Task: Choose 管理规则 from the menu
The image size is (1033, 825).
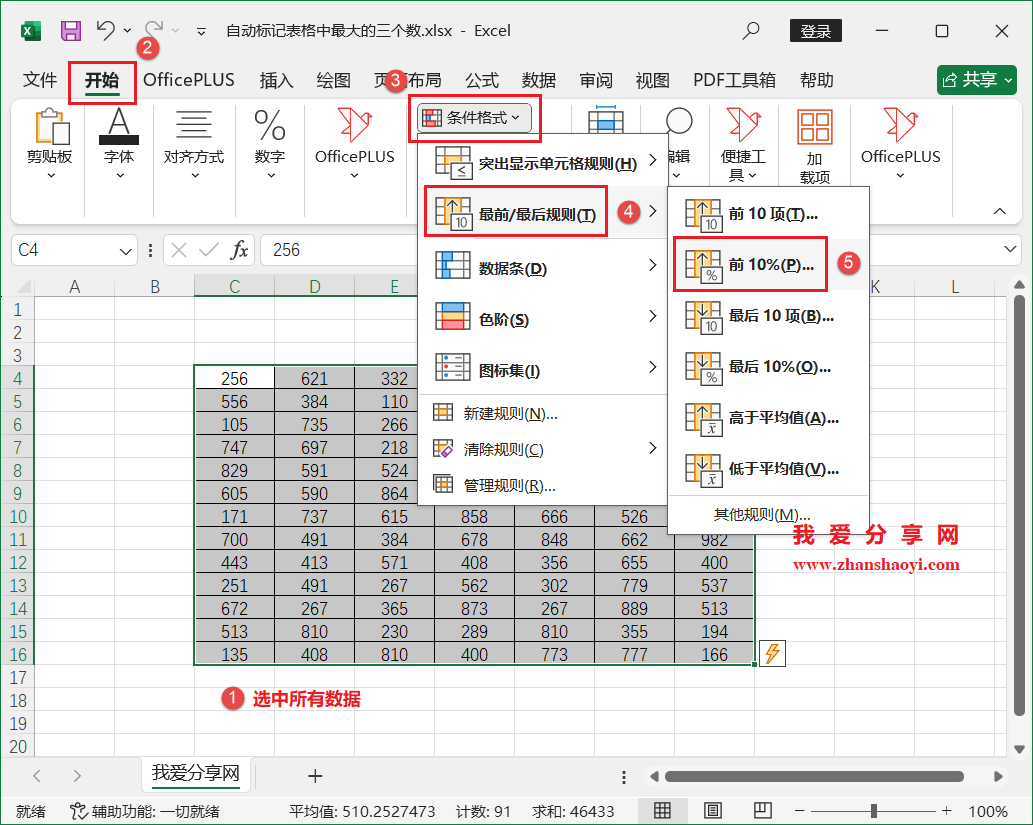Action: tap(544, 486)
